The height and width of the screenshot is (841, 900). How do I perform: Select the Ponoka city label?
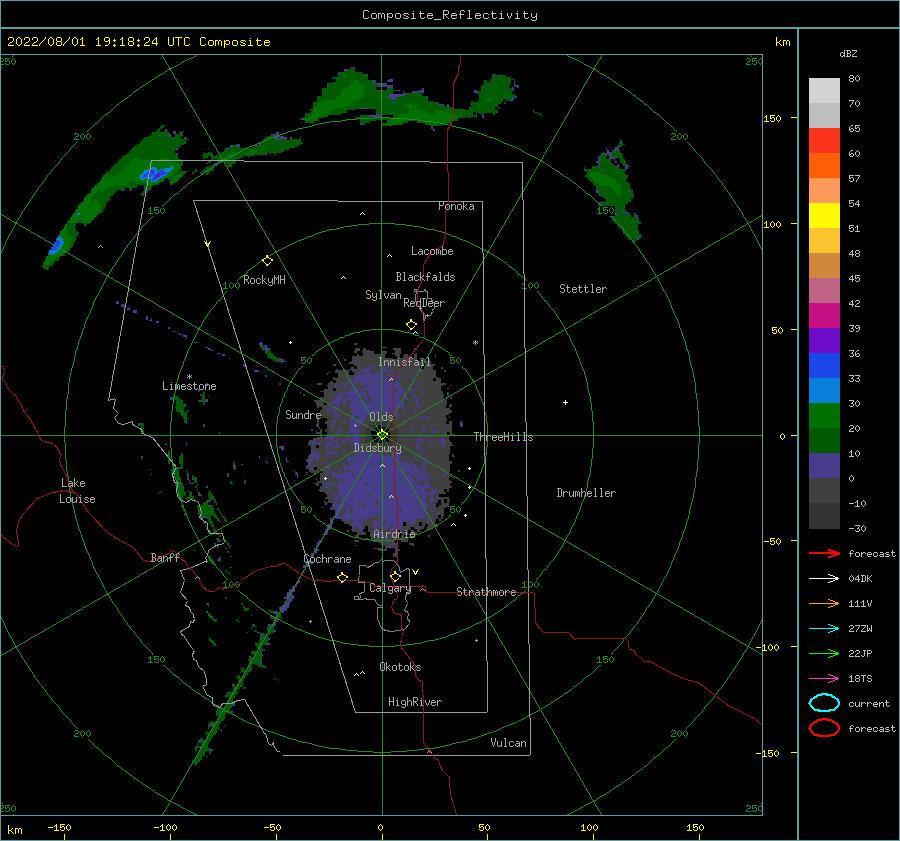pos(456,206)
